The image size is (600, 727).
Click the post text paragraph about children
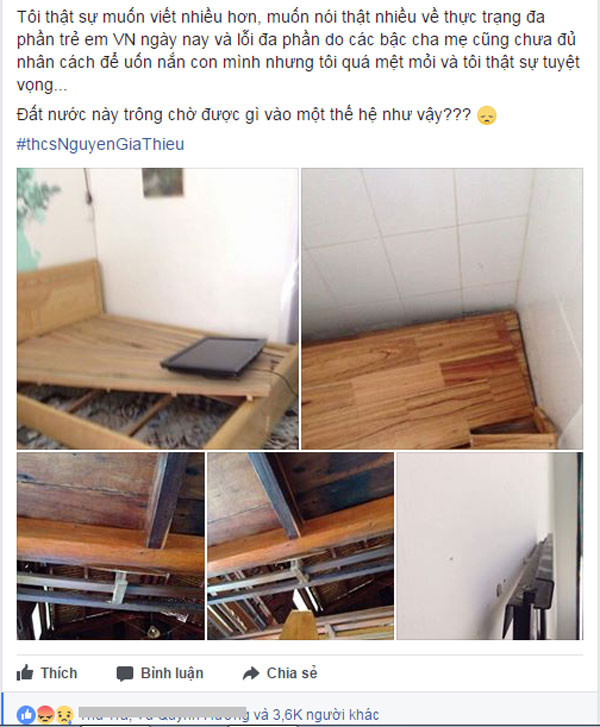[298, 51]
